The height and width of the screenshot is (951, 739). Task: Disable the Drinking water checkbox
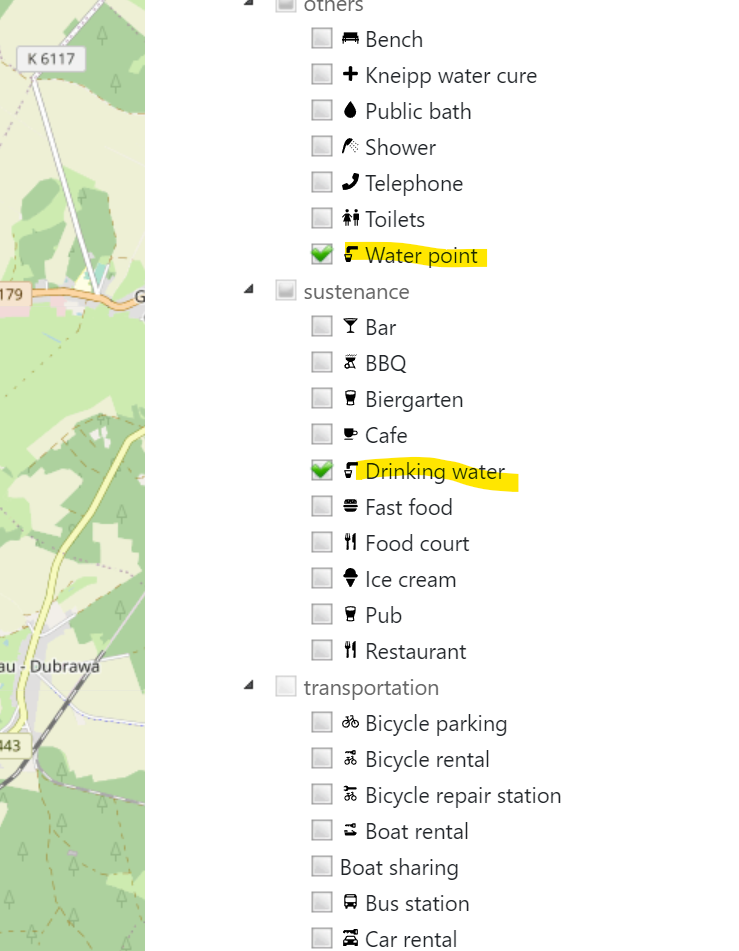pos(321,471)
